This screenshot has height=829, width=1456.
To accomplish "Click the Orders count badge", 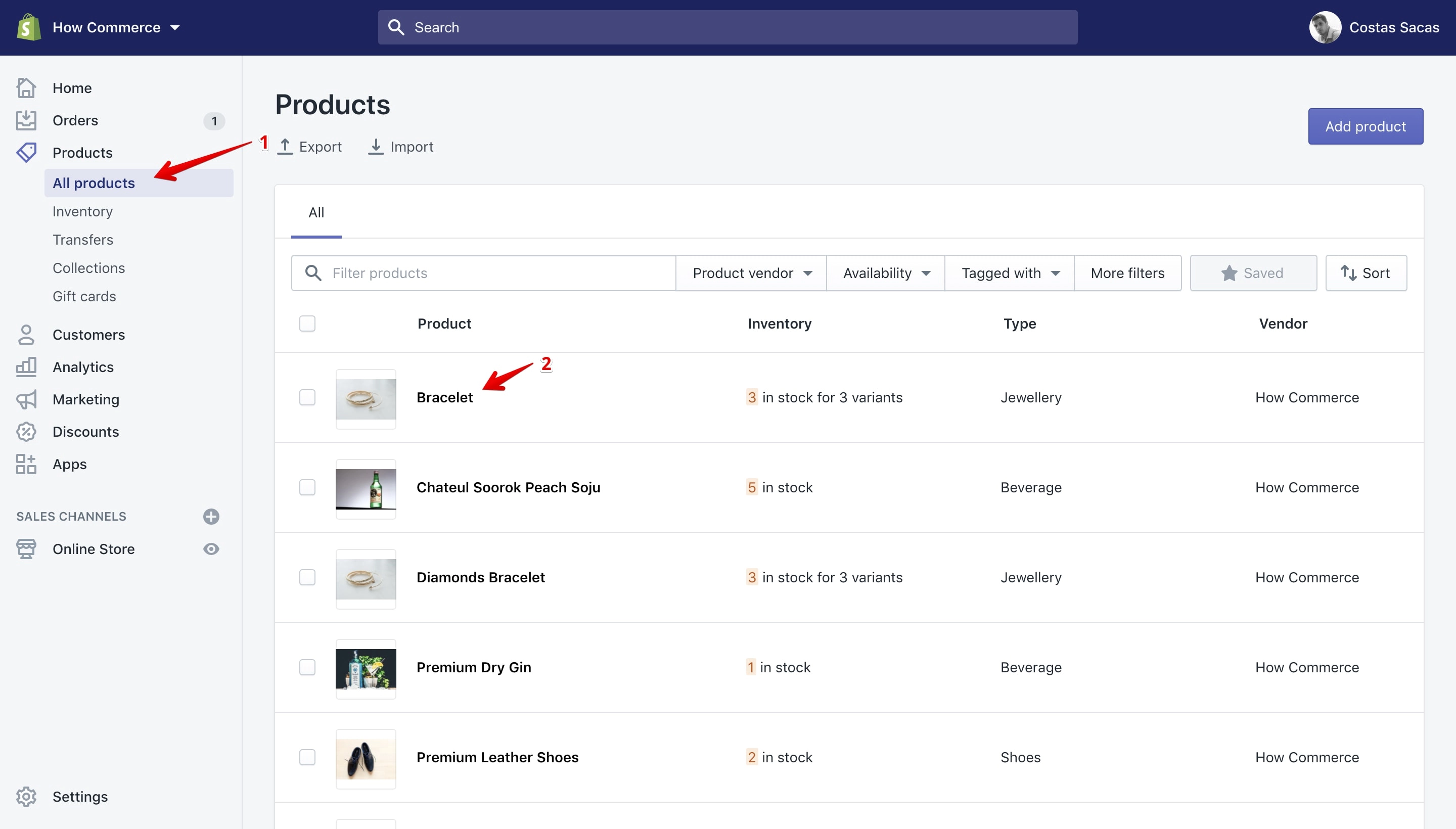I will 214,121.
